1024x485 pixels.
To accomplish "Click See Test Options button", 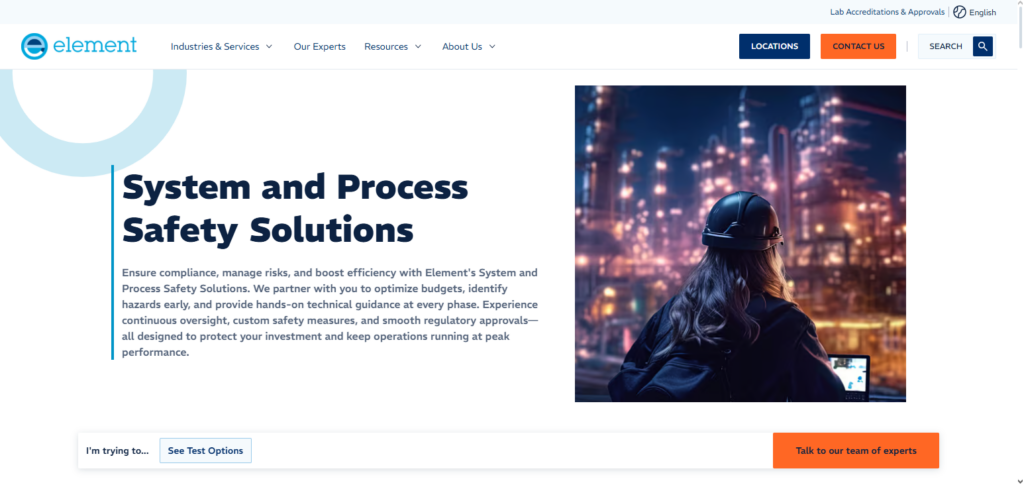I will (206, 450).
